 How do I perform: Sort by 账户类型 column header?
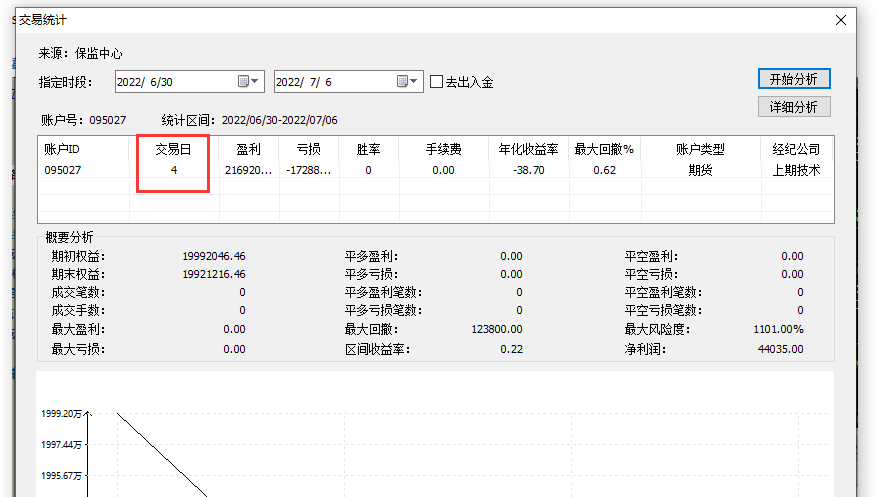point(701,149)
